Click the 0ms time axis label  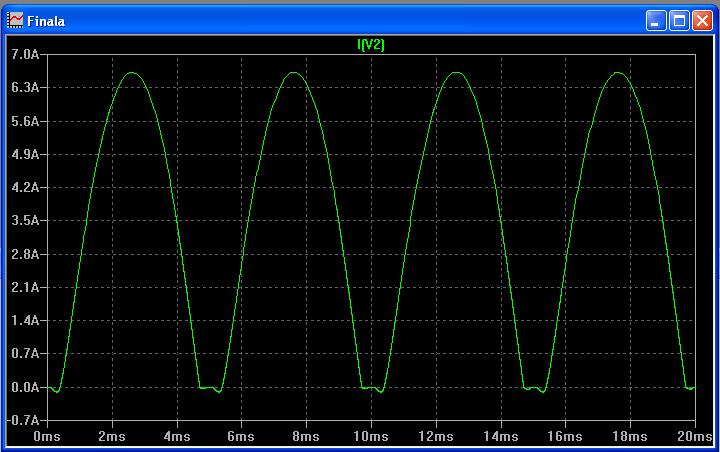[x=47, y=436]
